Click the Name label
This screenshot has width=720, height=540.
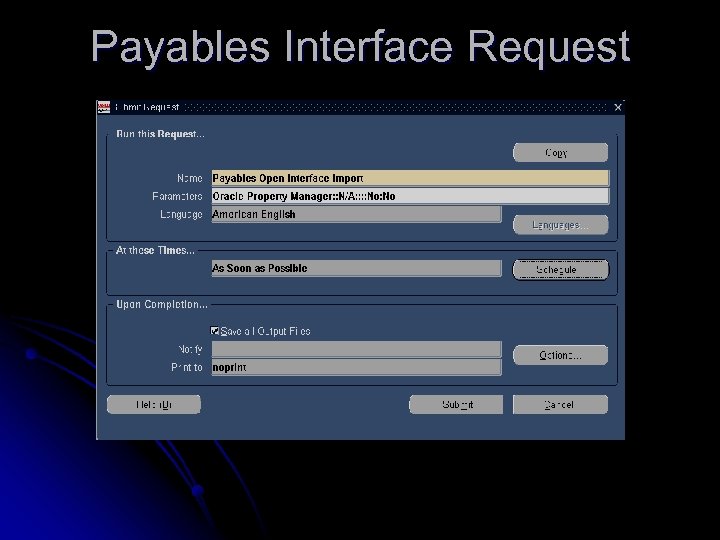[x=190, y=178]
